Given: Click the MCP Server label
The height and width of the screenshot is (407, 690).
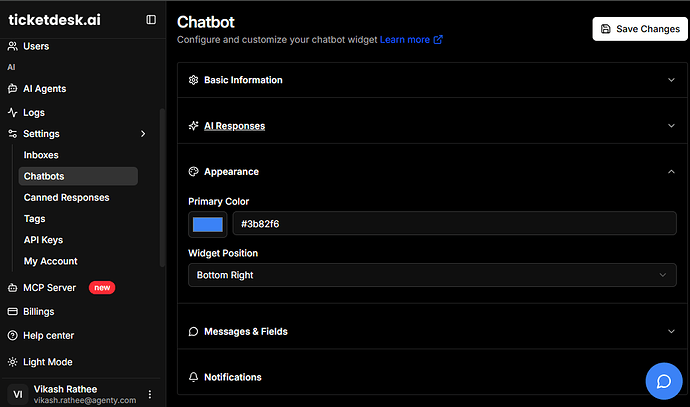Looking at the screenshot, I should click(x=49, y=288).
